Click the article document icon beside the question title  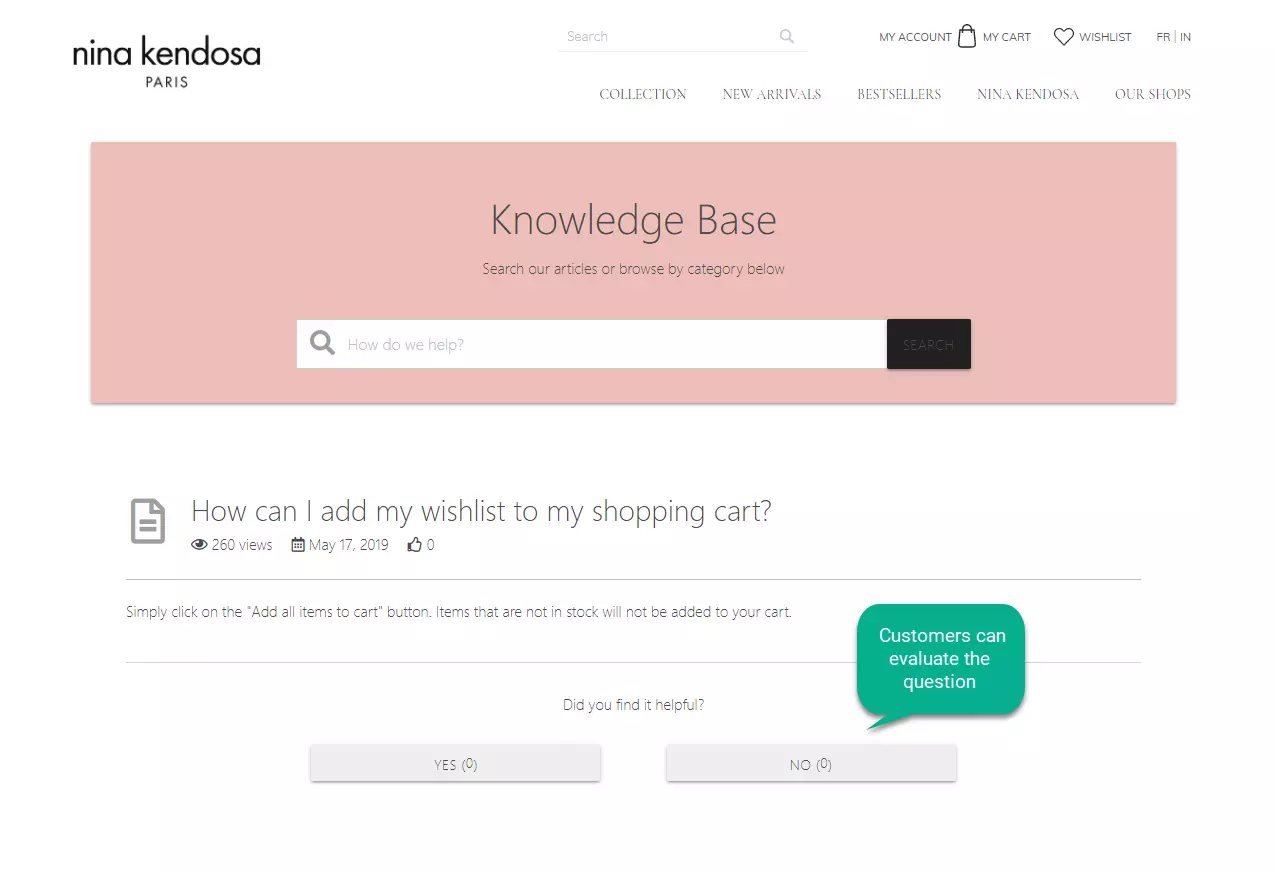[x=147, y=521]
